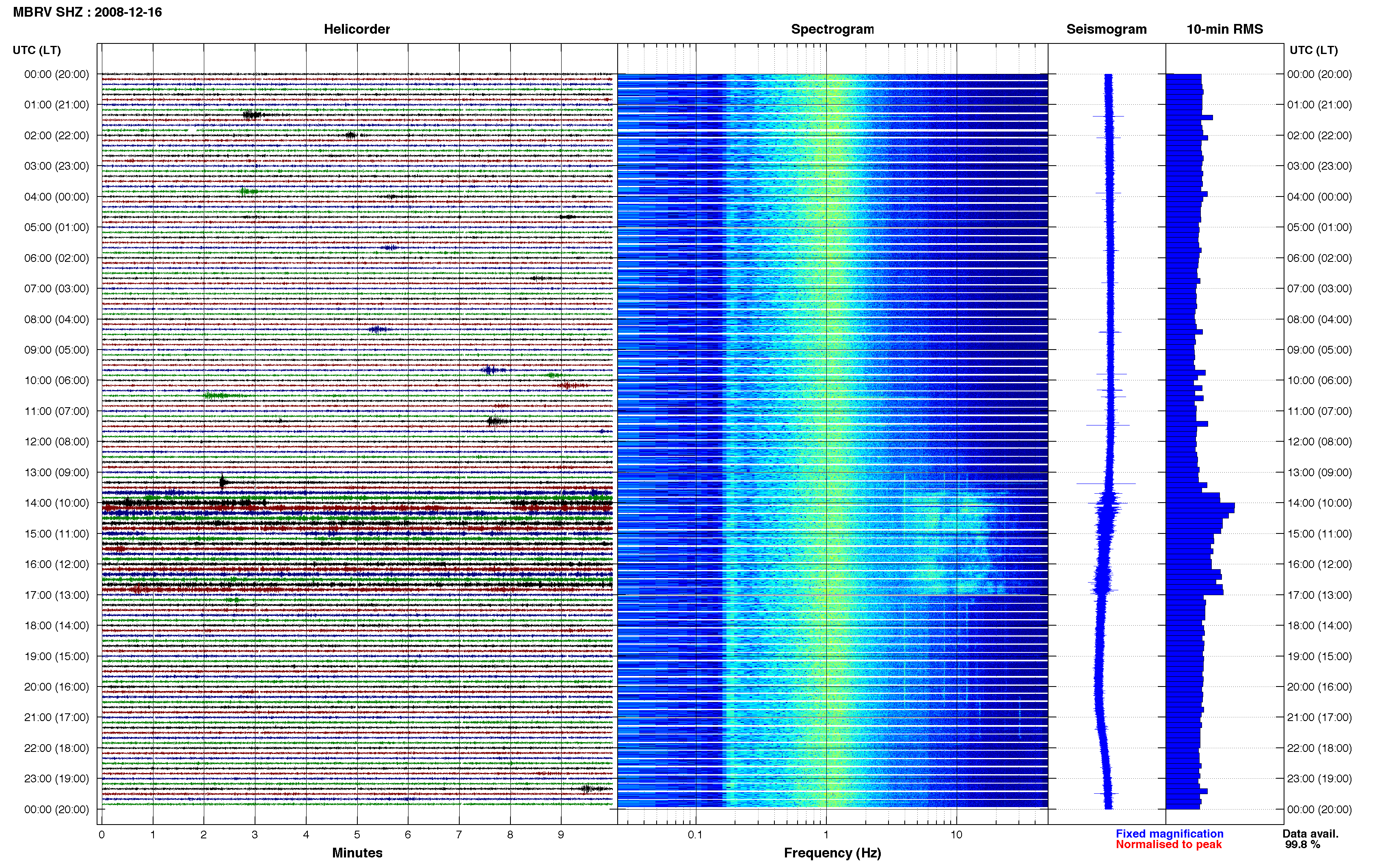Viewport: 1388px width, 868px height.
Task: Click the 15:00 (11:00) label on the Helicorder axis
Action: pyautogui.click(x=57, y=533)
